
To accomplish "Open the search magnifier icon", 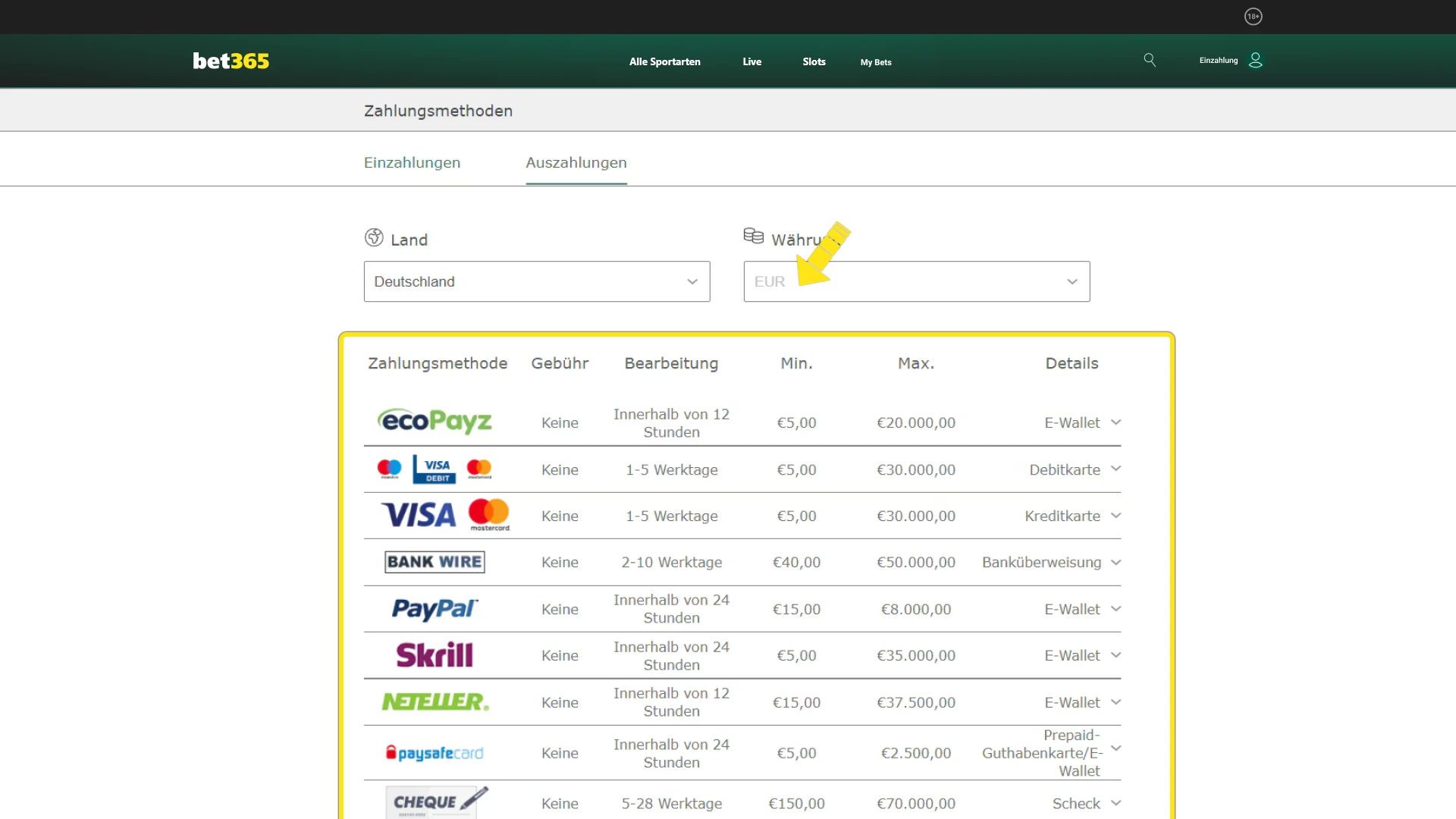I will coord(1150,60).
